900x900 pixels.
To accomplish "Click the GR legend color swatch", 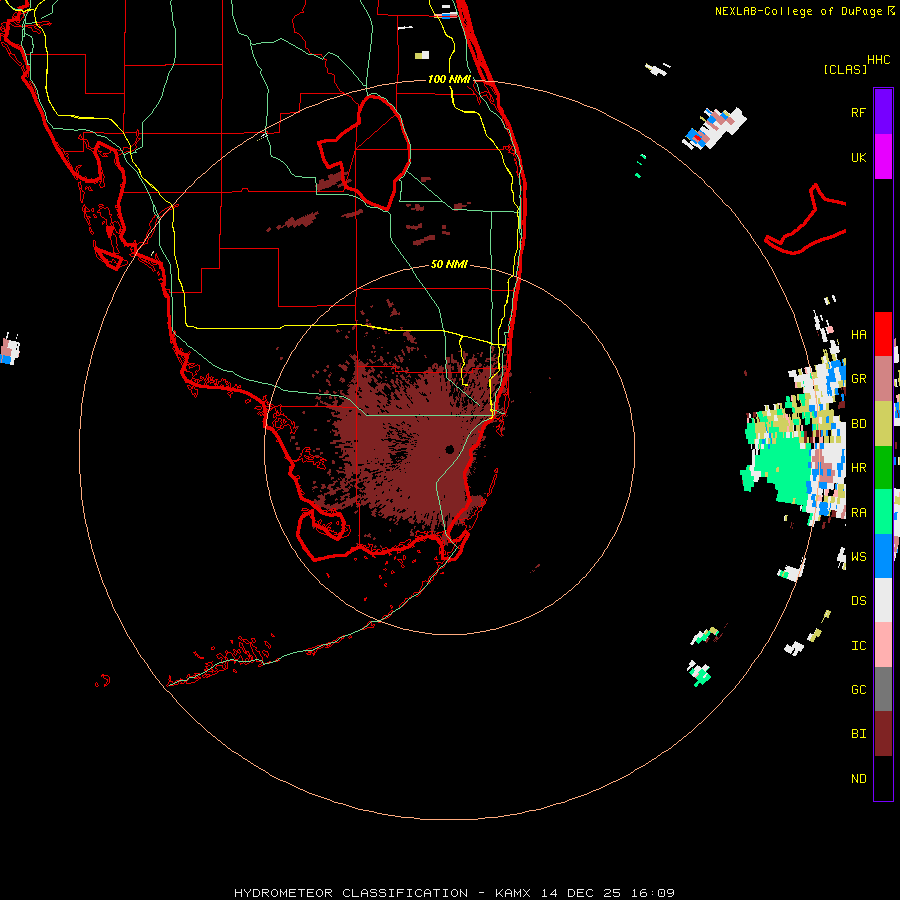I will (883, 379).
